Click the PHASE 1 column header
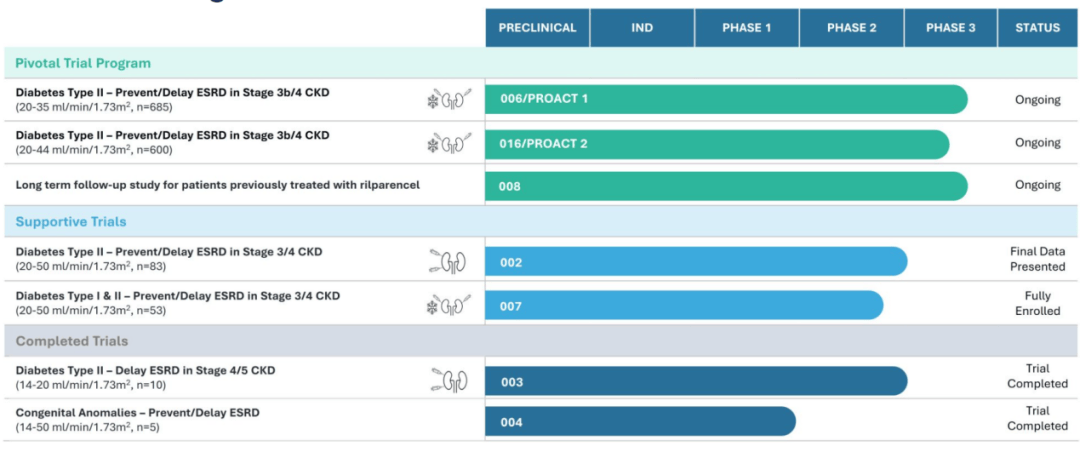The height and width of the screenshot is (452, 1080). [747, 28]
